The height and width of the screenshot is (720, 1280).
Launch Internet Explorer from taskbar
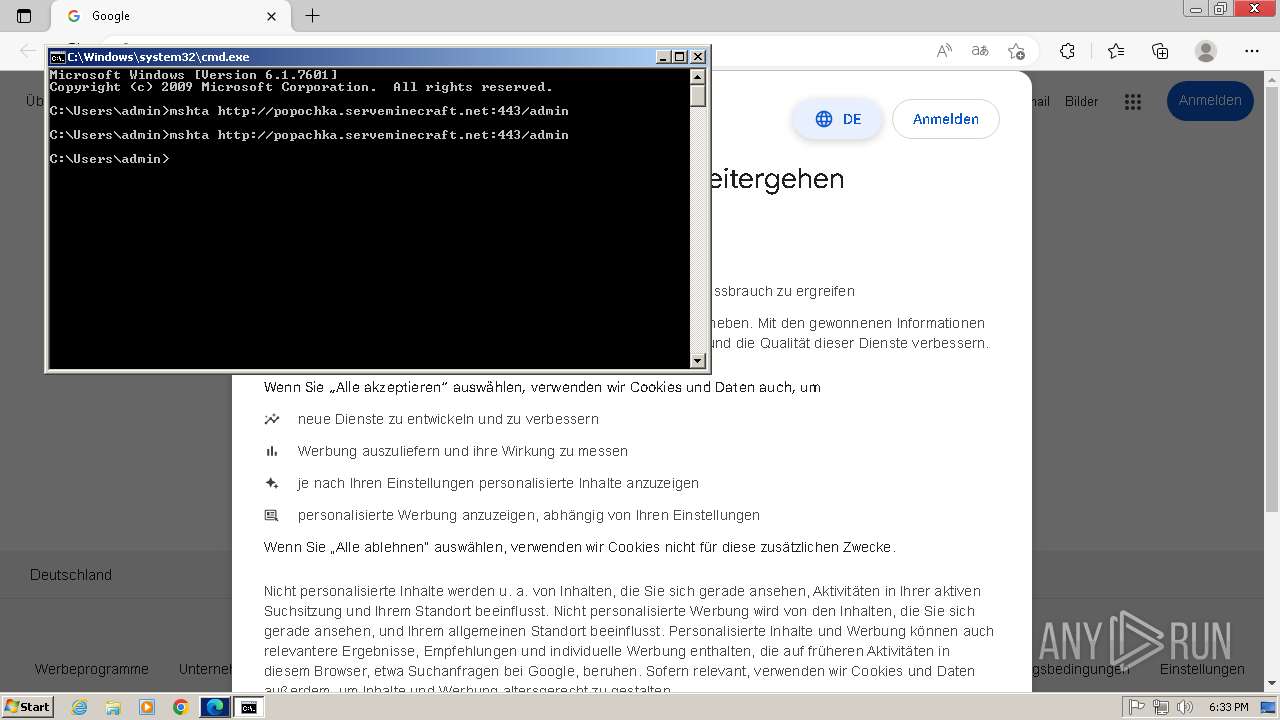coord(79,707)
